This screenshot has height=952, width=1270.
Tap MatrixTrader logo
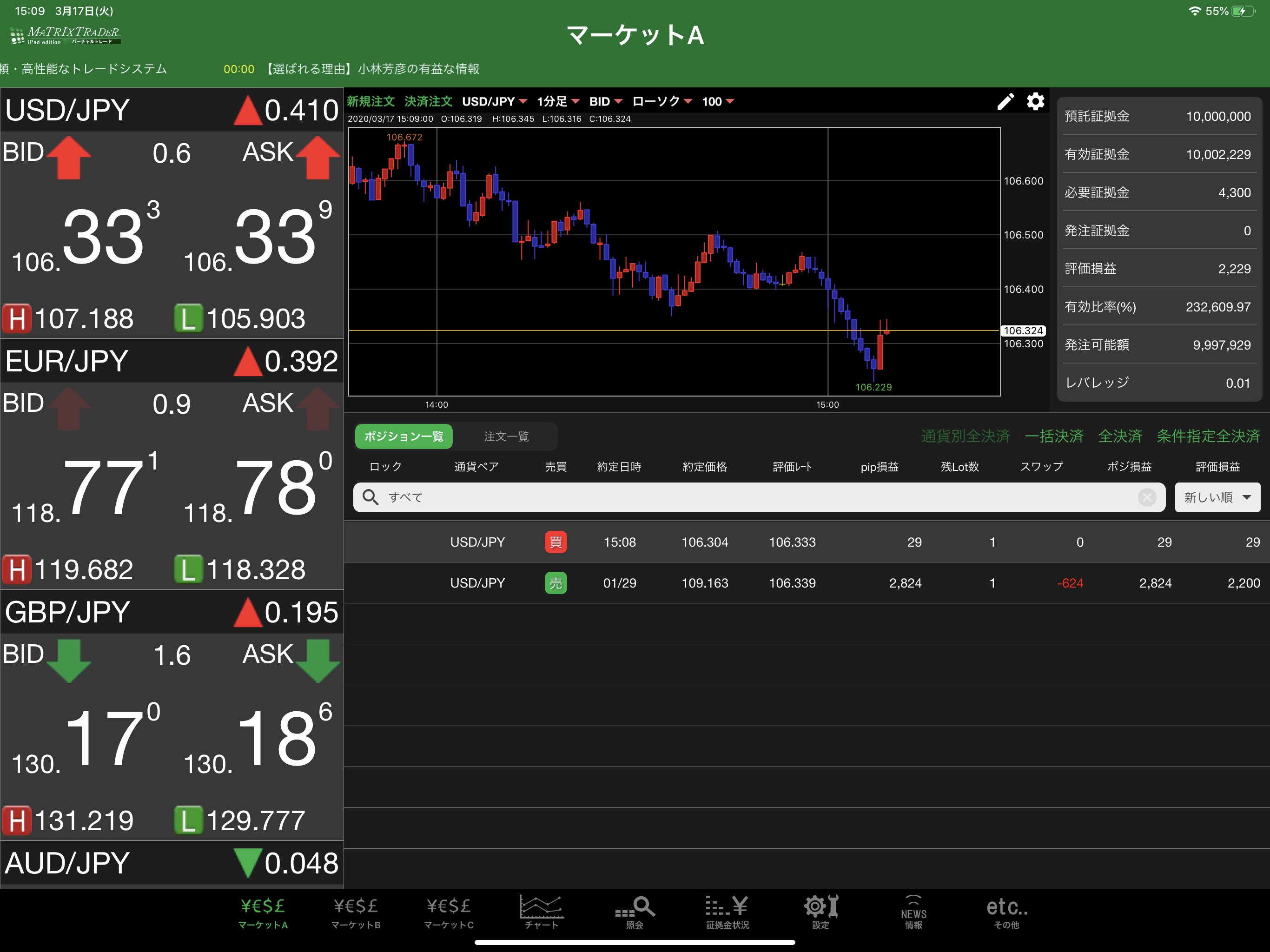[65, 36]
